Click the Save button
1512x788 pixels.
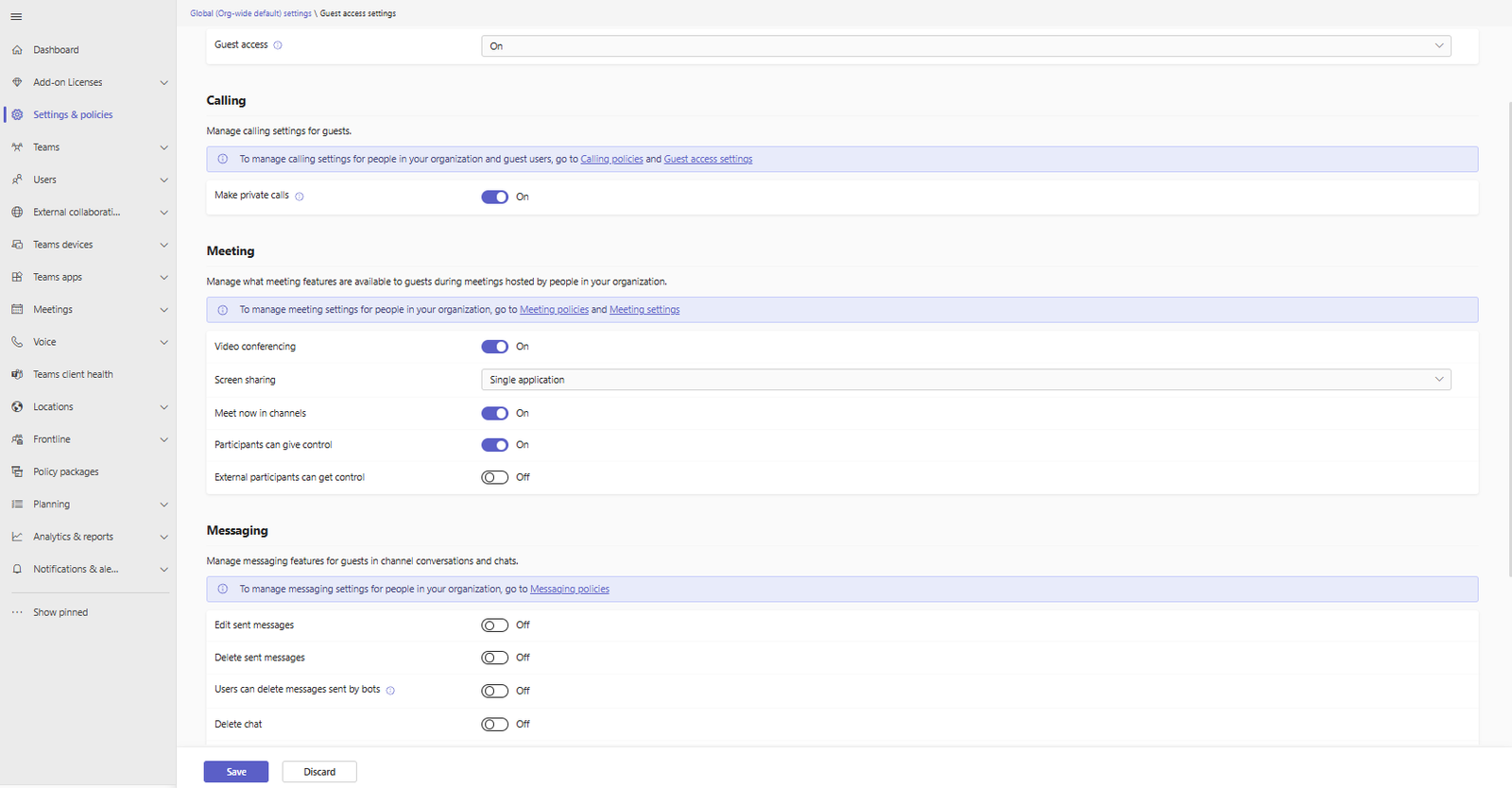pyautogui.click(x=236, y=772)
